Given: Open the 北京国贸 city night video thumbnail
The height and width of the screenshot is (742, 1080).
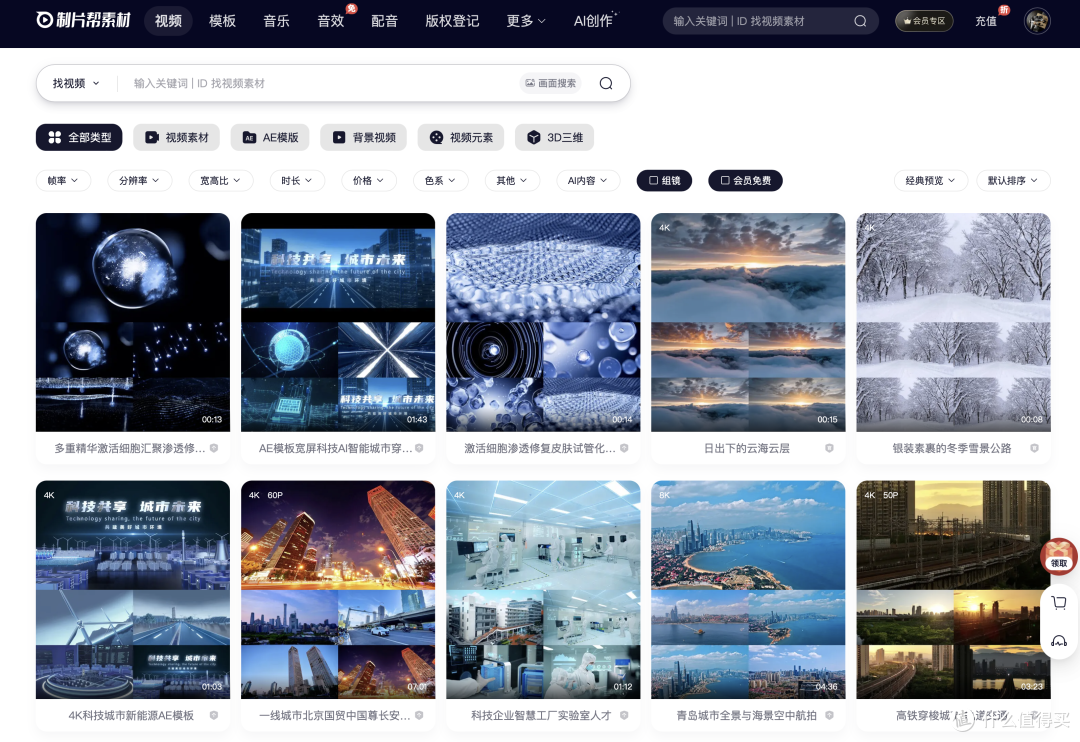Looking at the screenshot, I should pyautogui.click(x=338, y=590).
